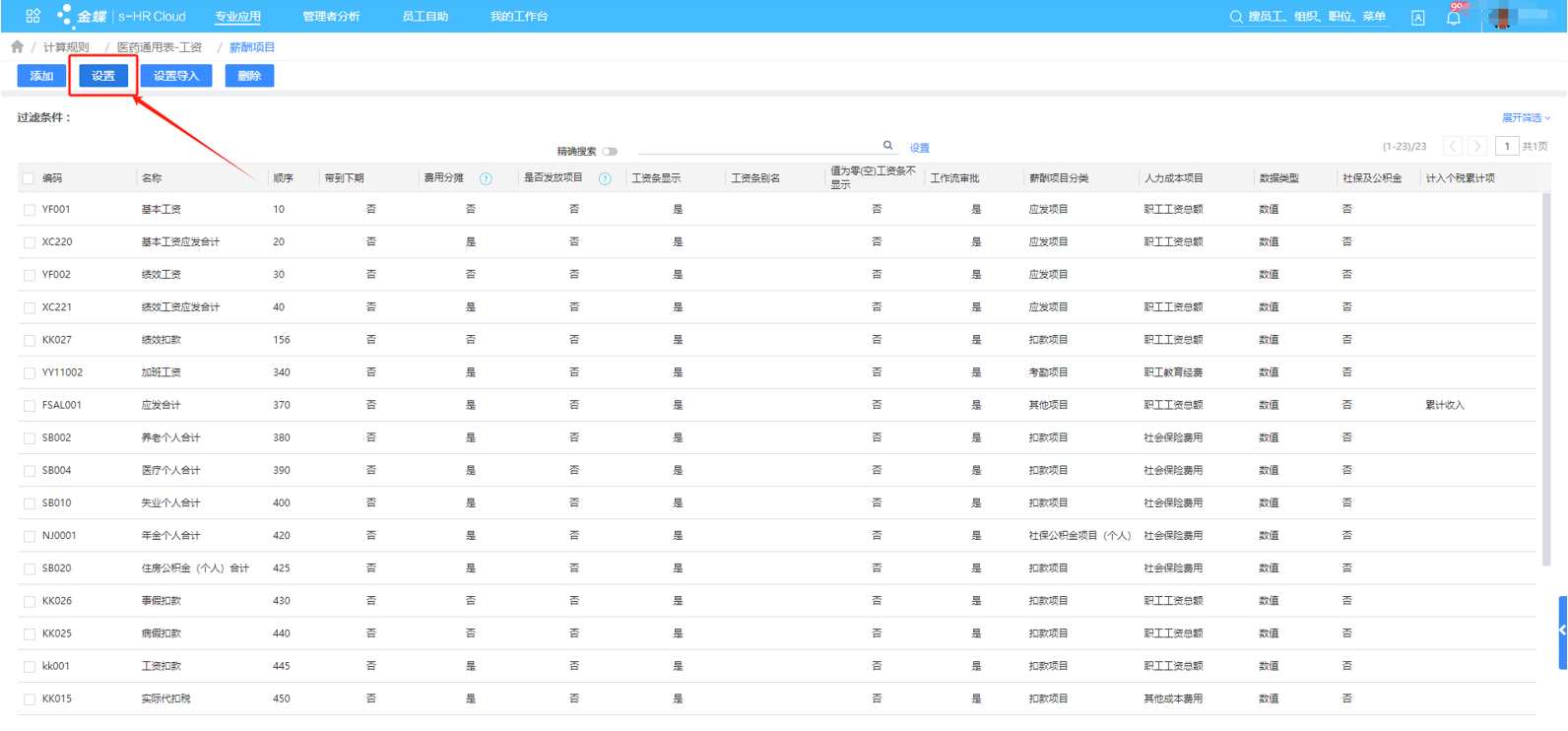Go to next page arrow

pyautogui.click(x=1477, y=146)
